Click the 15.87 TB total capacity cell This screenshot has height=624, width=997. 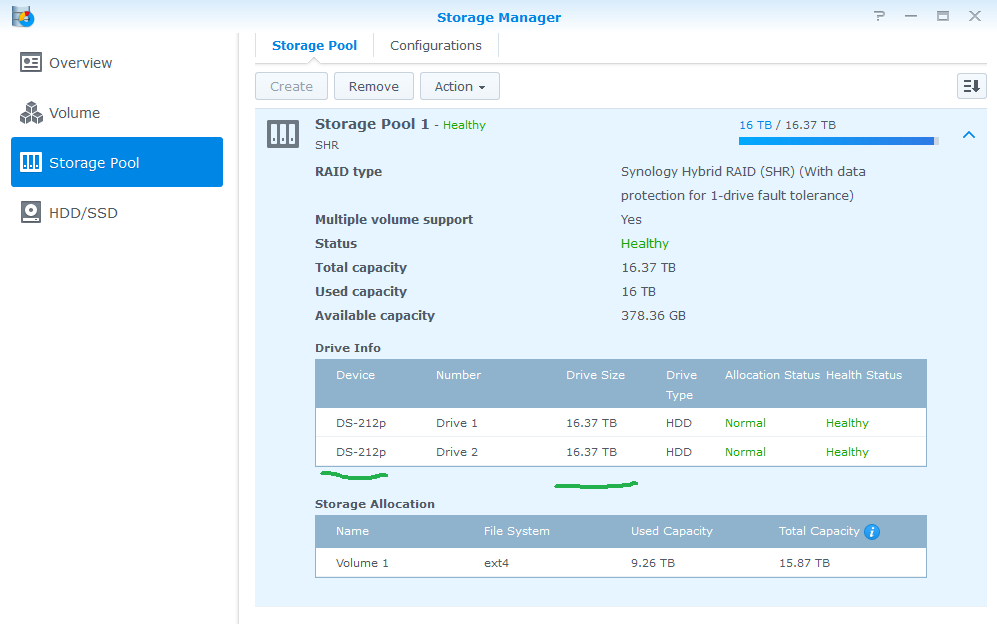point(804,563)
